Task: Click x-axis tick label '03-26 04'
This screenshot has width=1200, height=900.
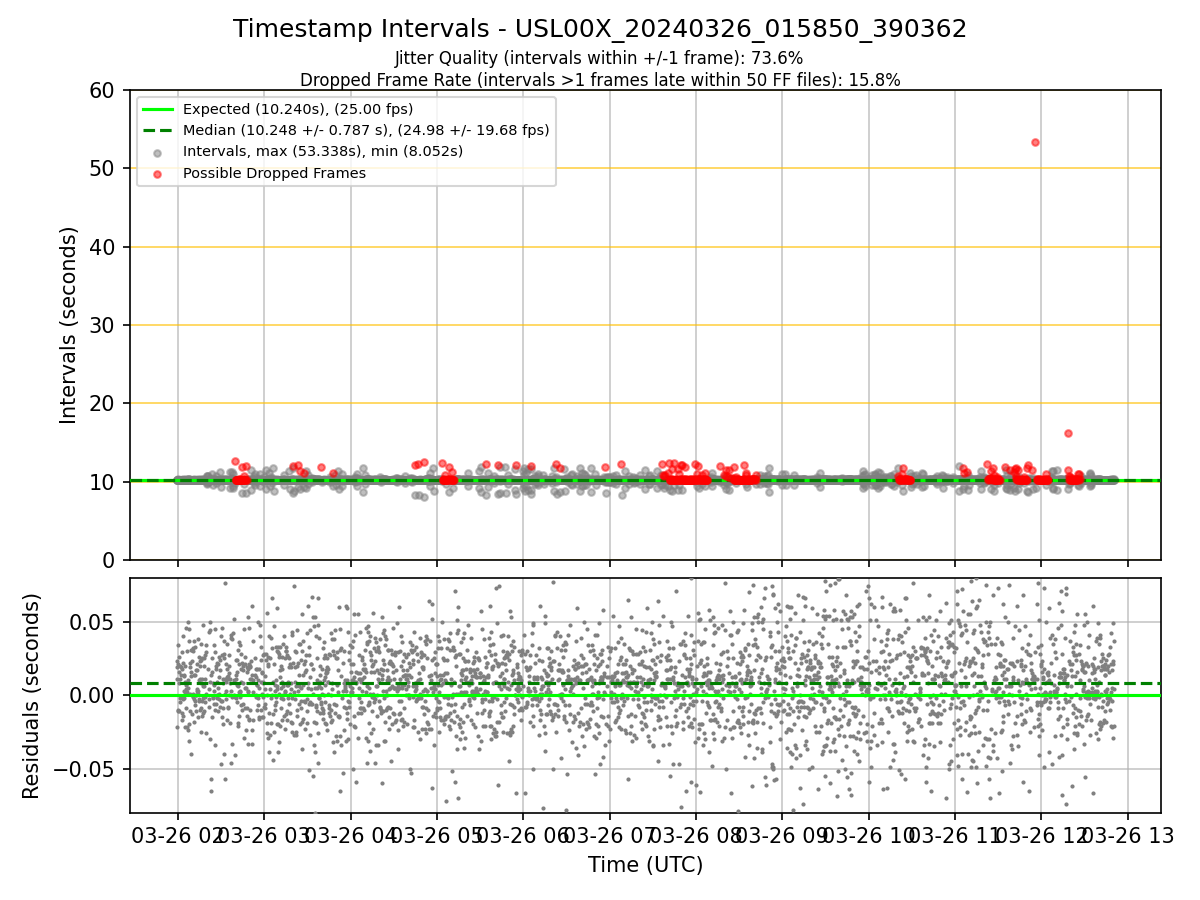Action: coord(350,835)
